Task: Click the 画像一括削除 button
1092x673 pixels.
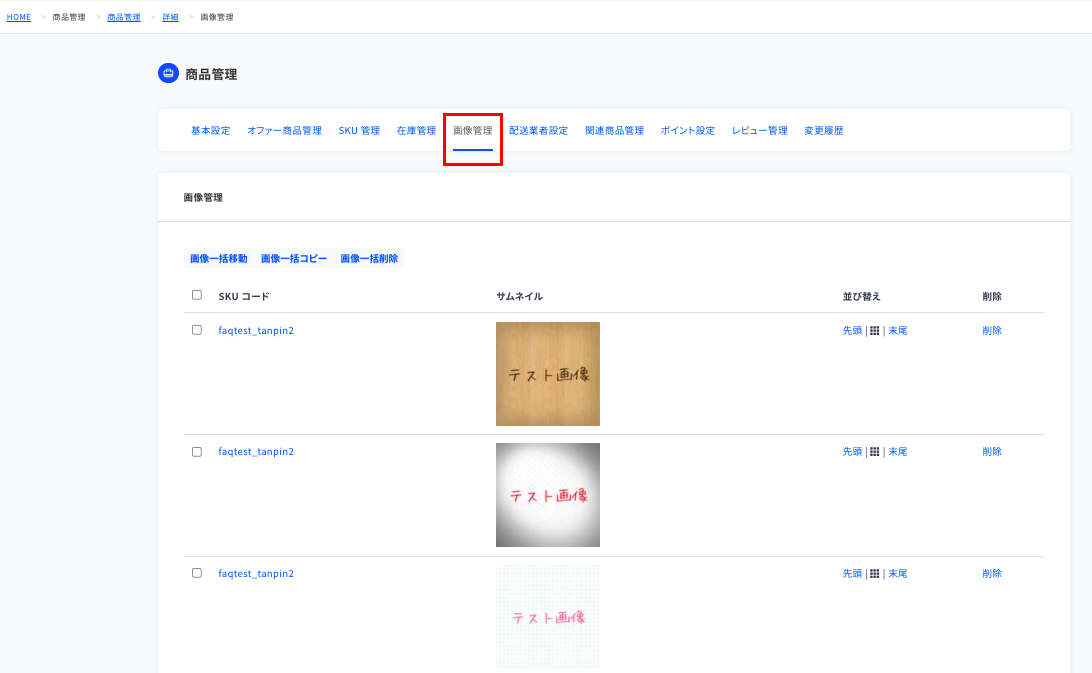Action: click(369, 258)
